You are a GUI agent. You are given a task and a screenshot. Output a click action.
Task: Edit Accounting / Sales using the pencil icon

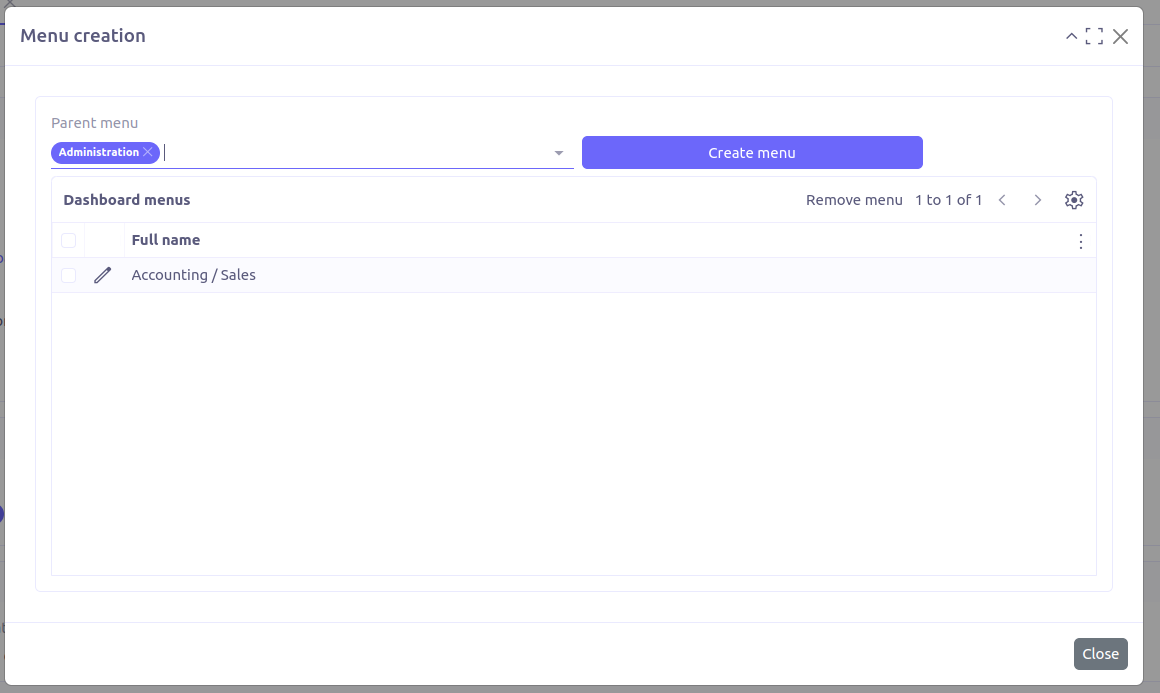point(102,275)
